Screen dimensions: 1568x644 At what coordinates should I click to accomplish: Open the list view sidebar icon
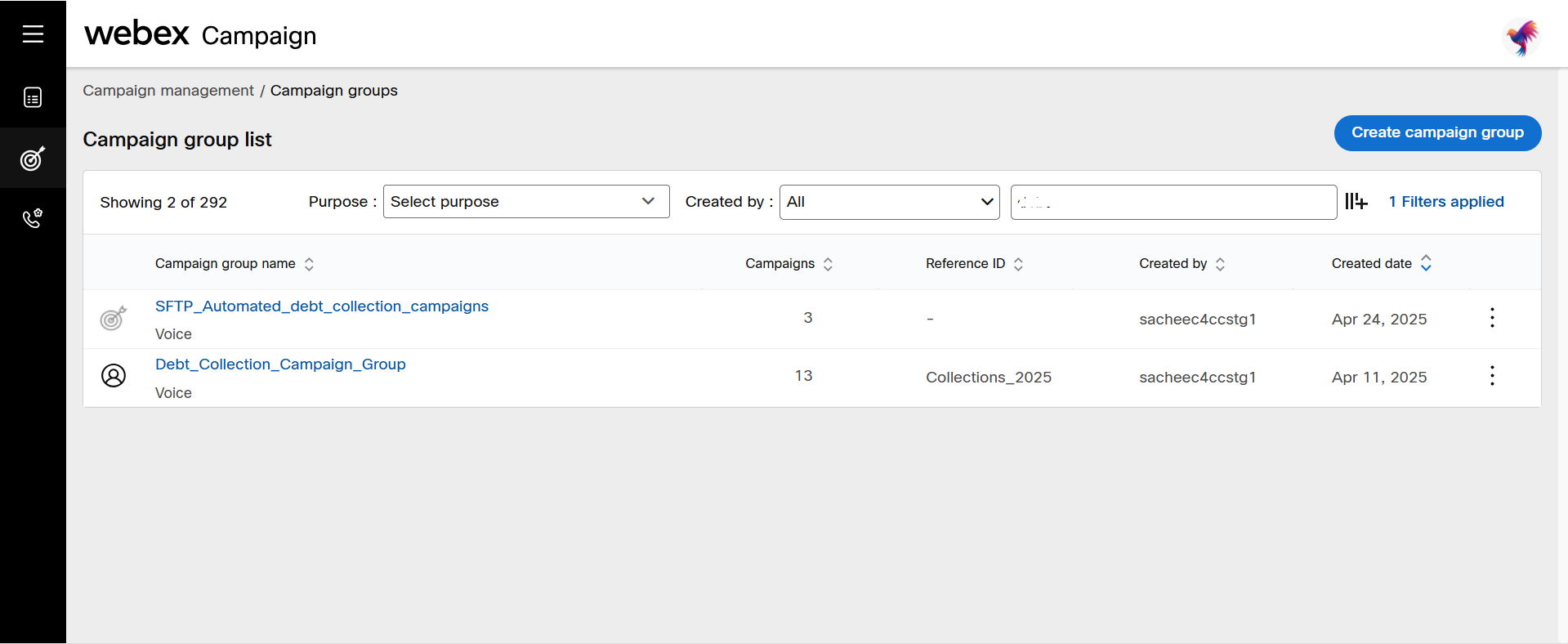(x=33, y=98)
